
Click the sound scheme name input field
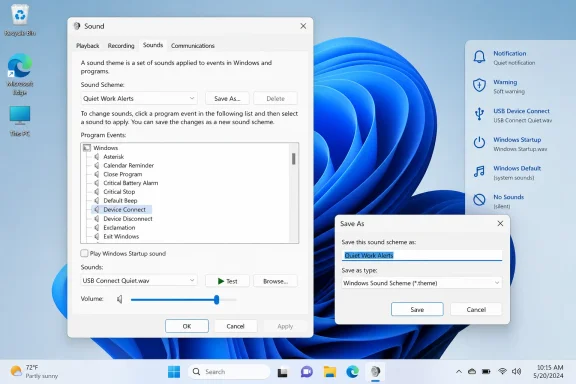click(422, 255)
